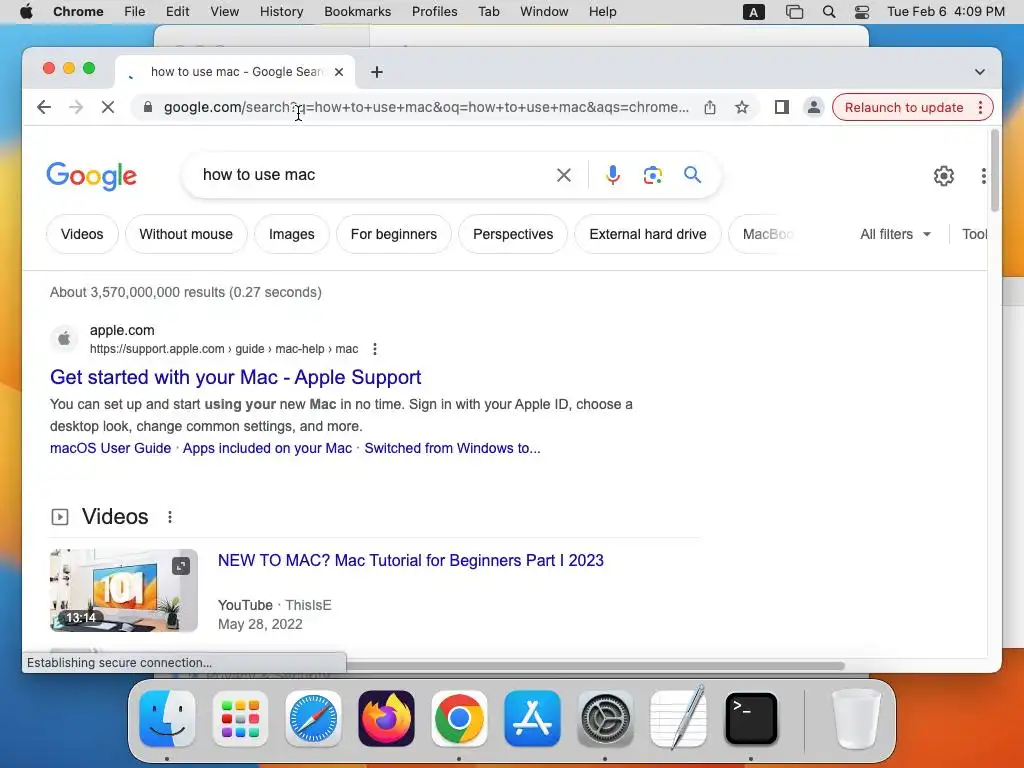The width and height of the screenshot is (1024, 768).
Task: Go back with the browser back arrow
Action: [44, 107]
